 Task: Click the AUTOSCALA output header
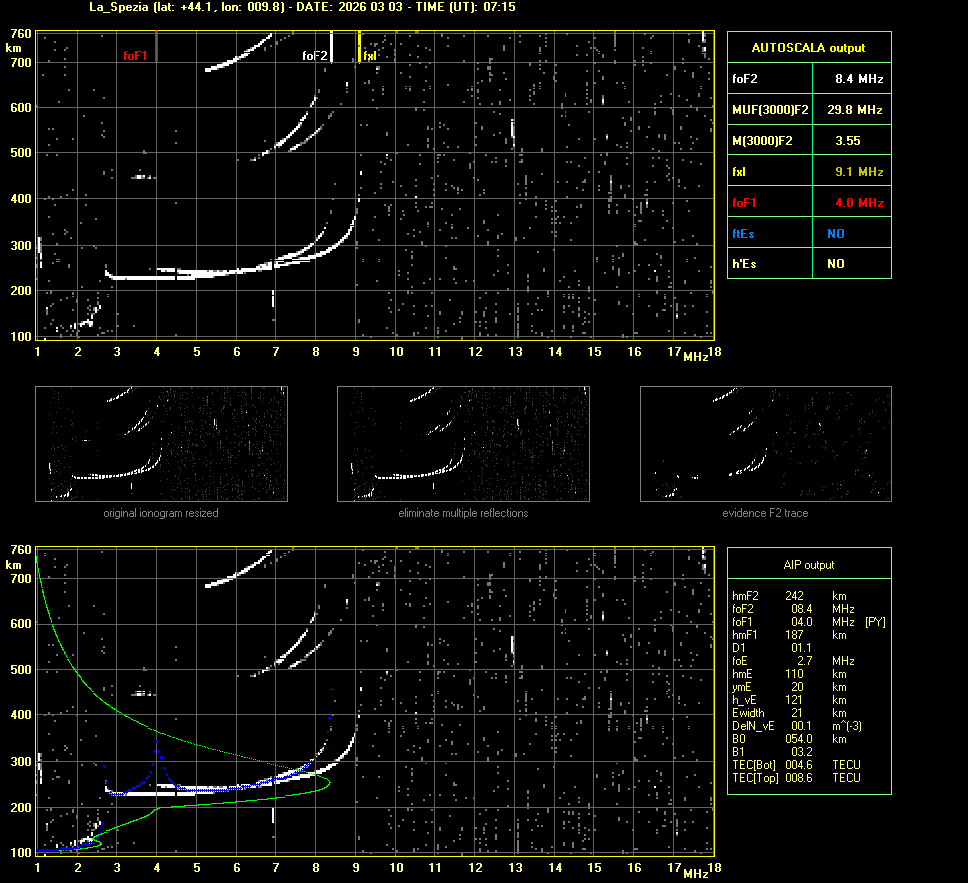click(808, 47)
